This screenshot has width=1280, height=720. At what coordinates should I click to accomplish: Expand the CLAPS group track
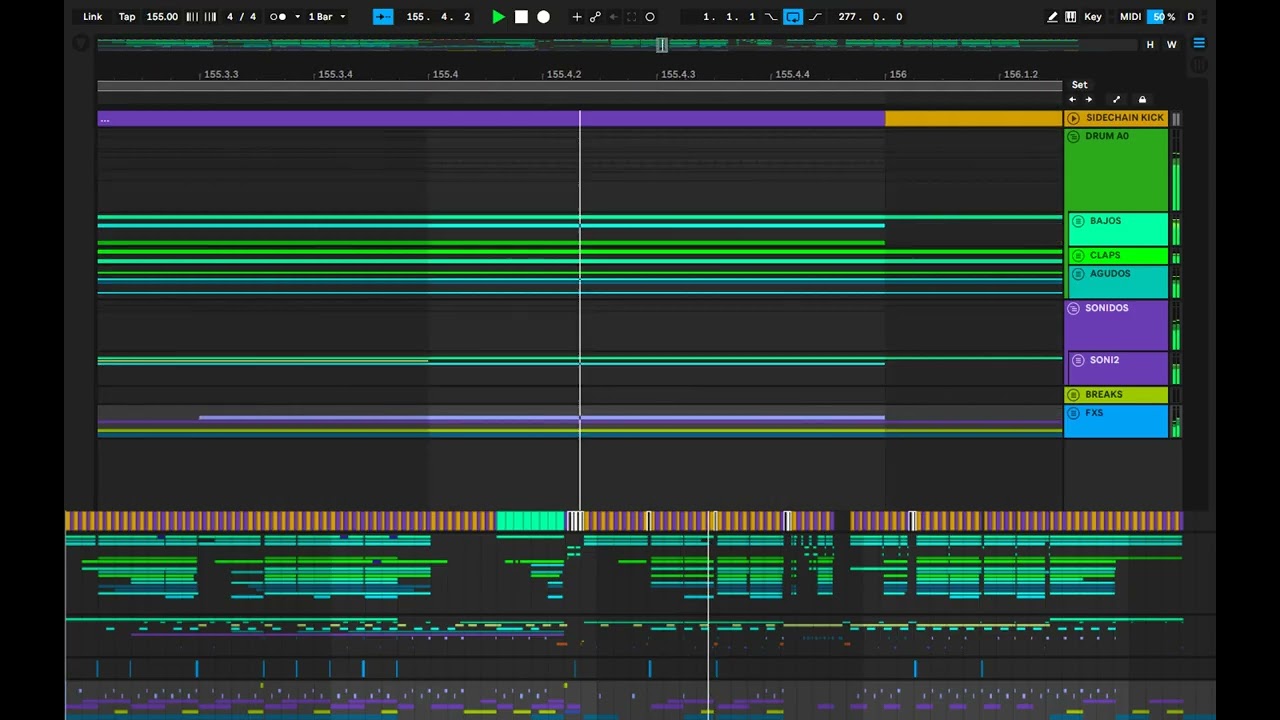1078,256
